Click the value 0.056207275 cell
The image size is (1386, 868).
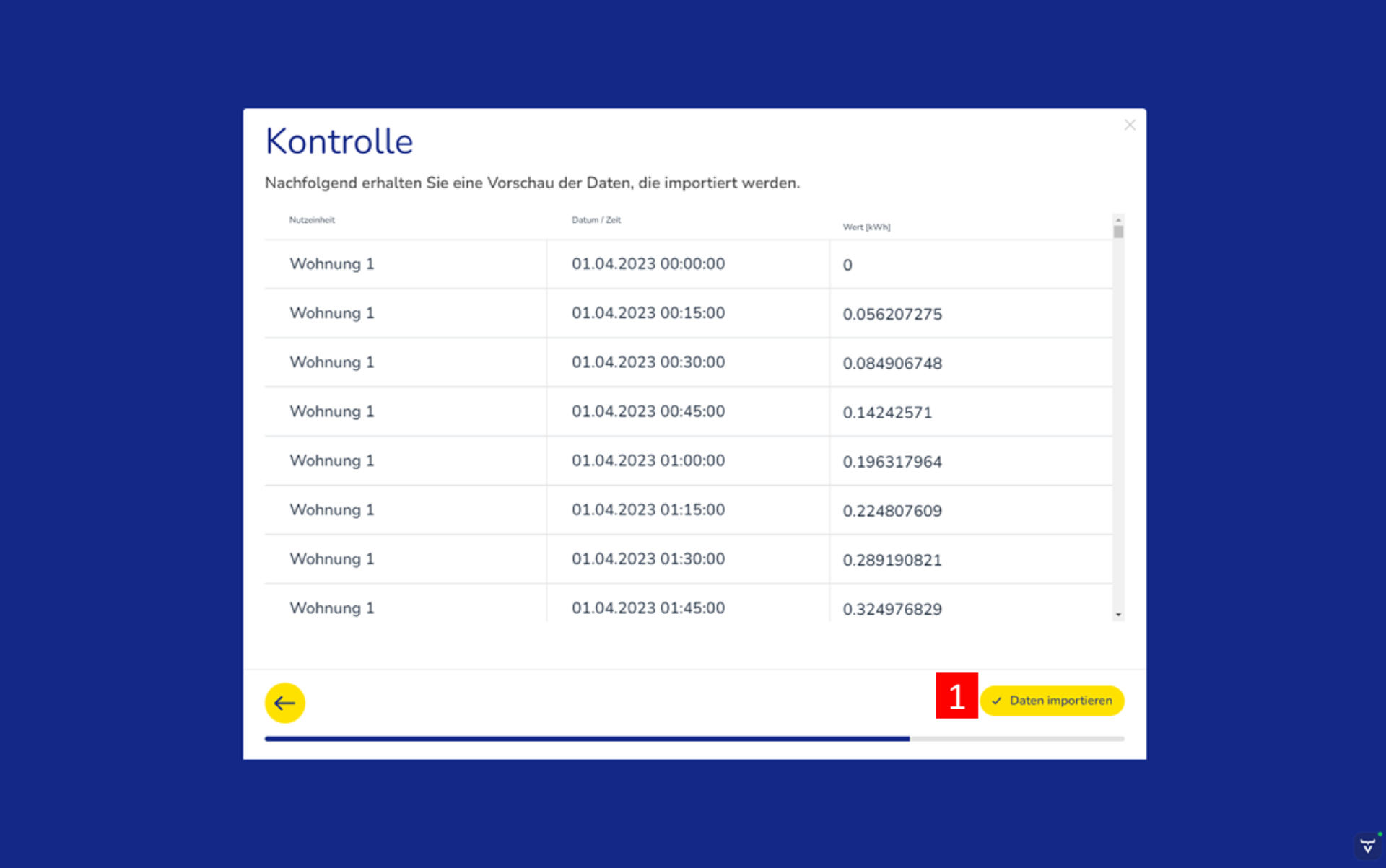point(892,315)
